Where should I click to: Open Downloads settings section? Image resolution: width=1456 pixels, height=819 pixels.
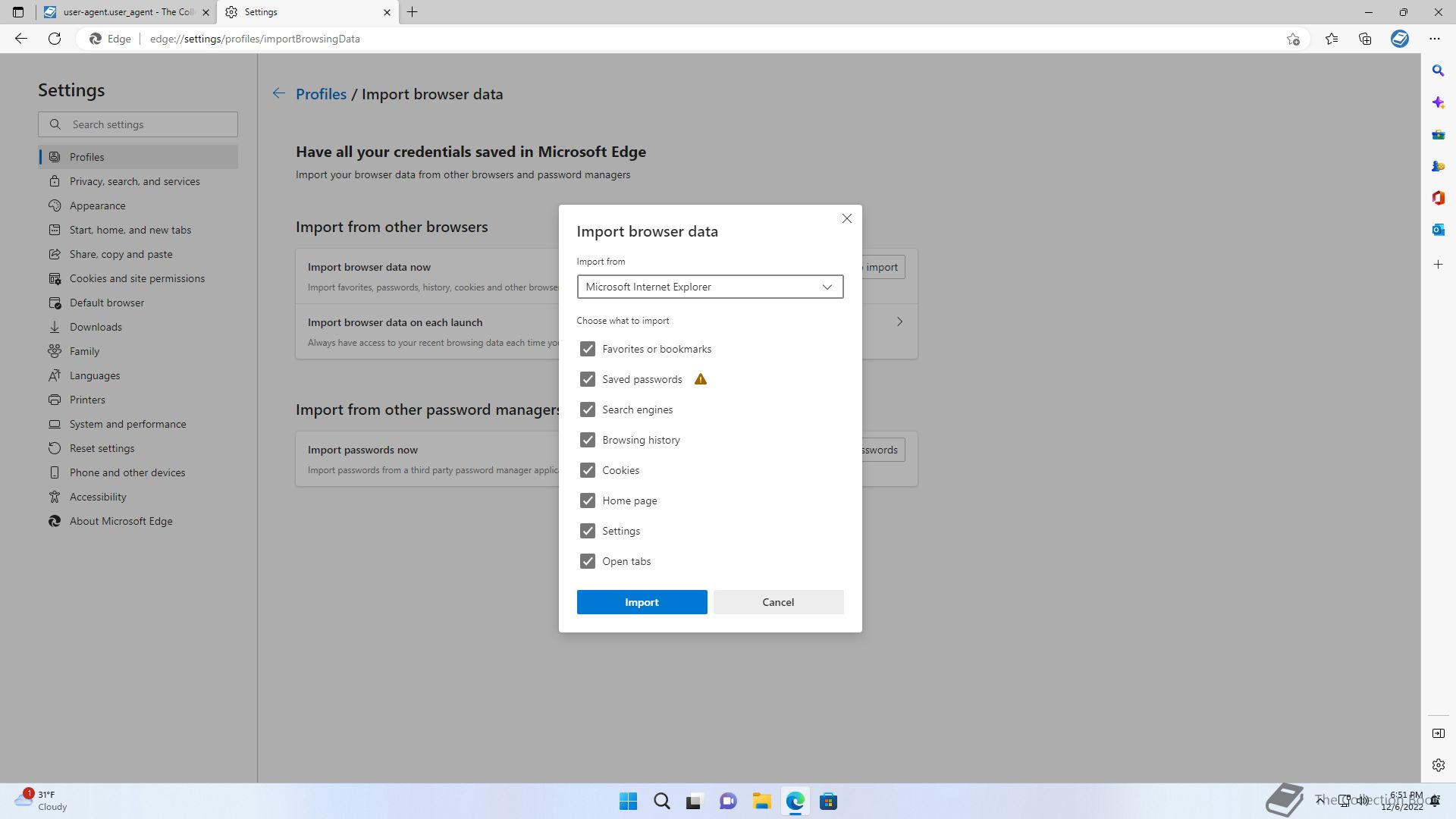point(138,327)
